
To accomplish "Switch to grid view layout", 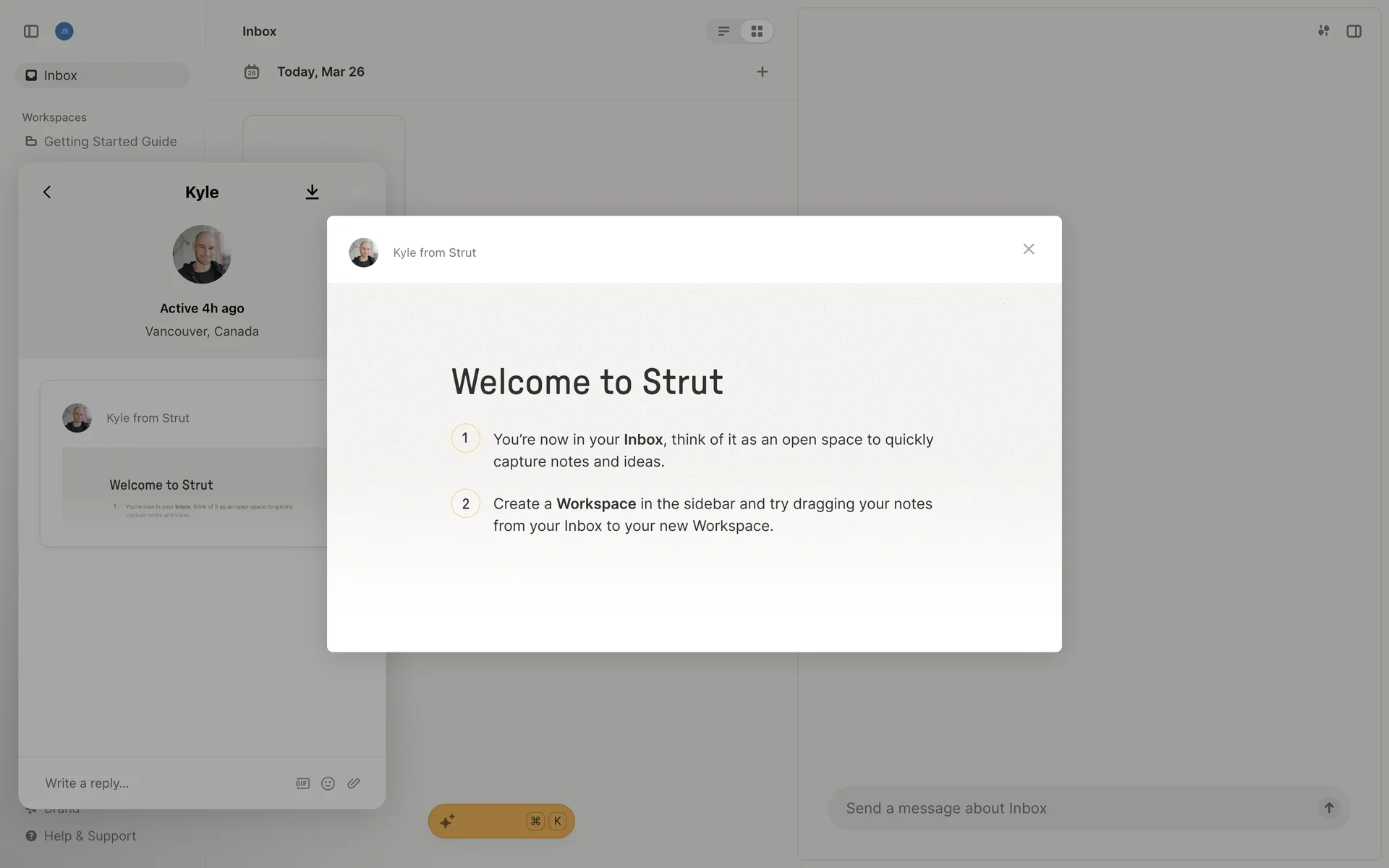I will tap(757, 31).
